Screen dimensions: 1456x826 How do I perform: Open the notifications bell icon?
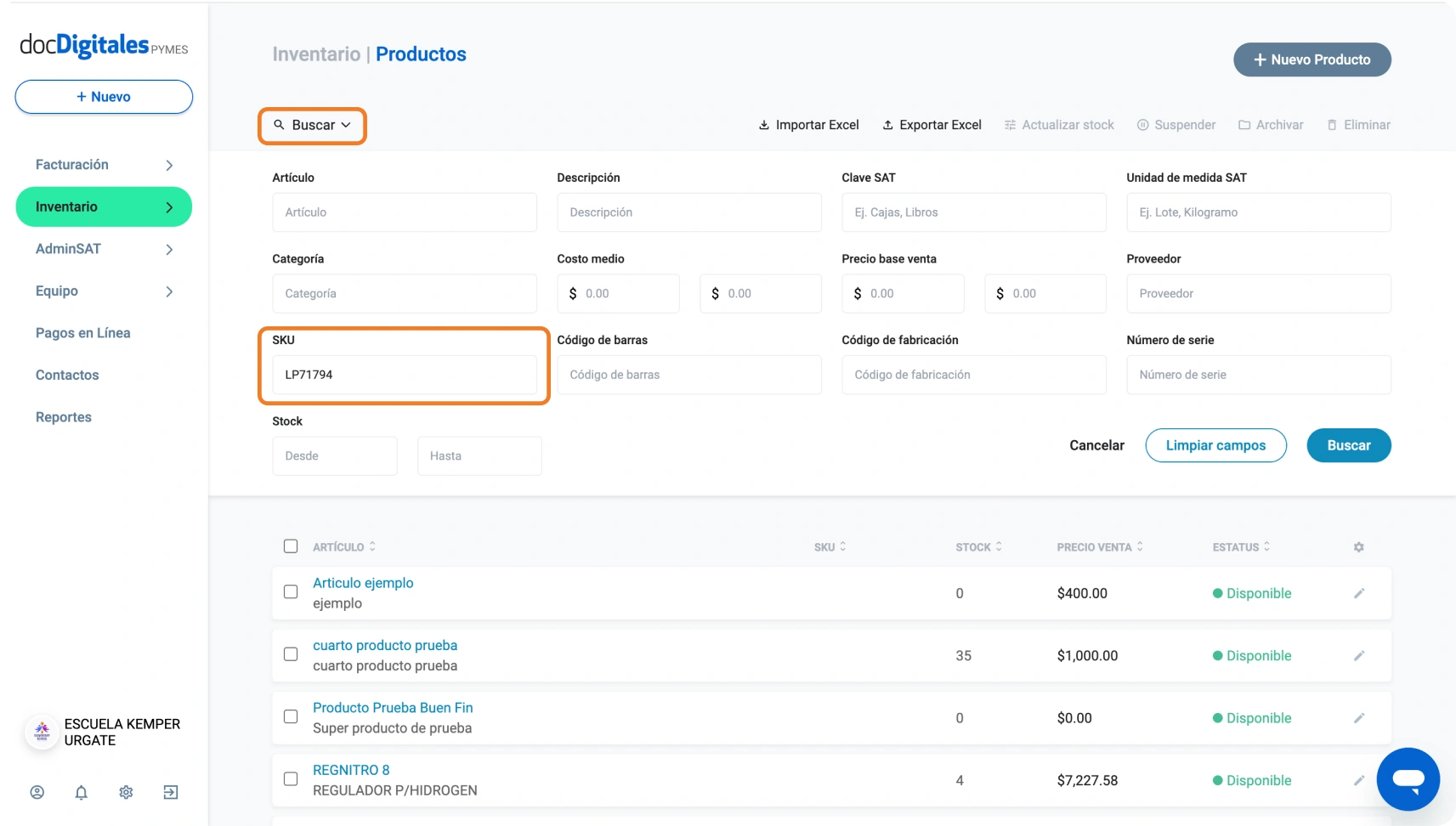[82, 792]
